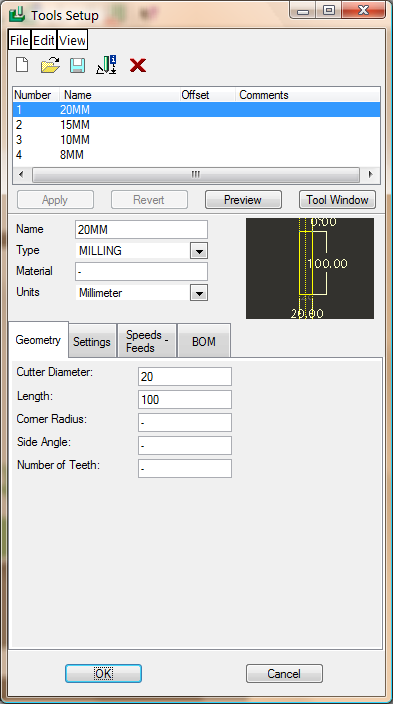393x704 pixels.
Task: Open the Units Millimeter dropdown
Action: (199, 293)
